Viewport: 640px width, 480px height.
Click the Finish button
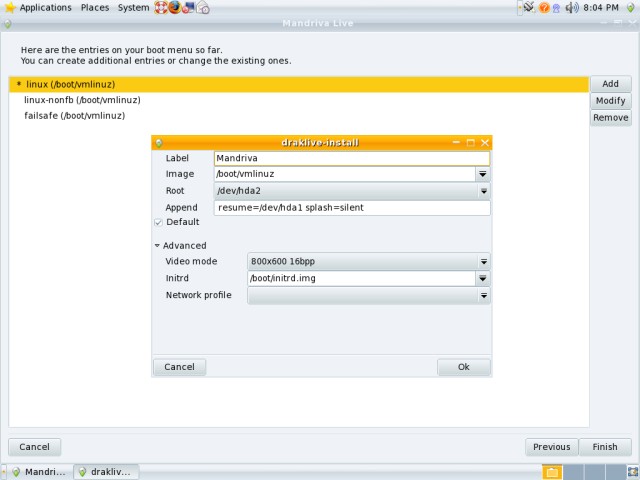pos(605,447)
